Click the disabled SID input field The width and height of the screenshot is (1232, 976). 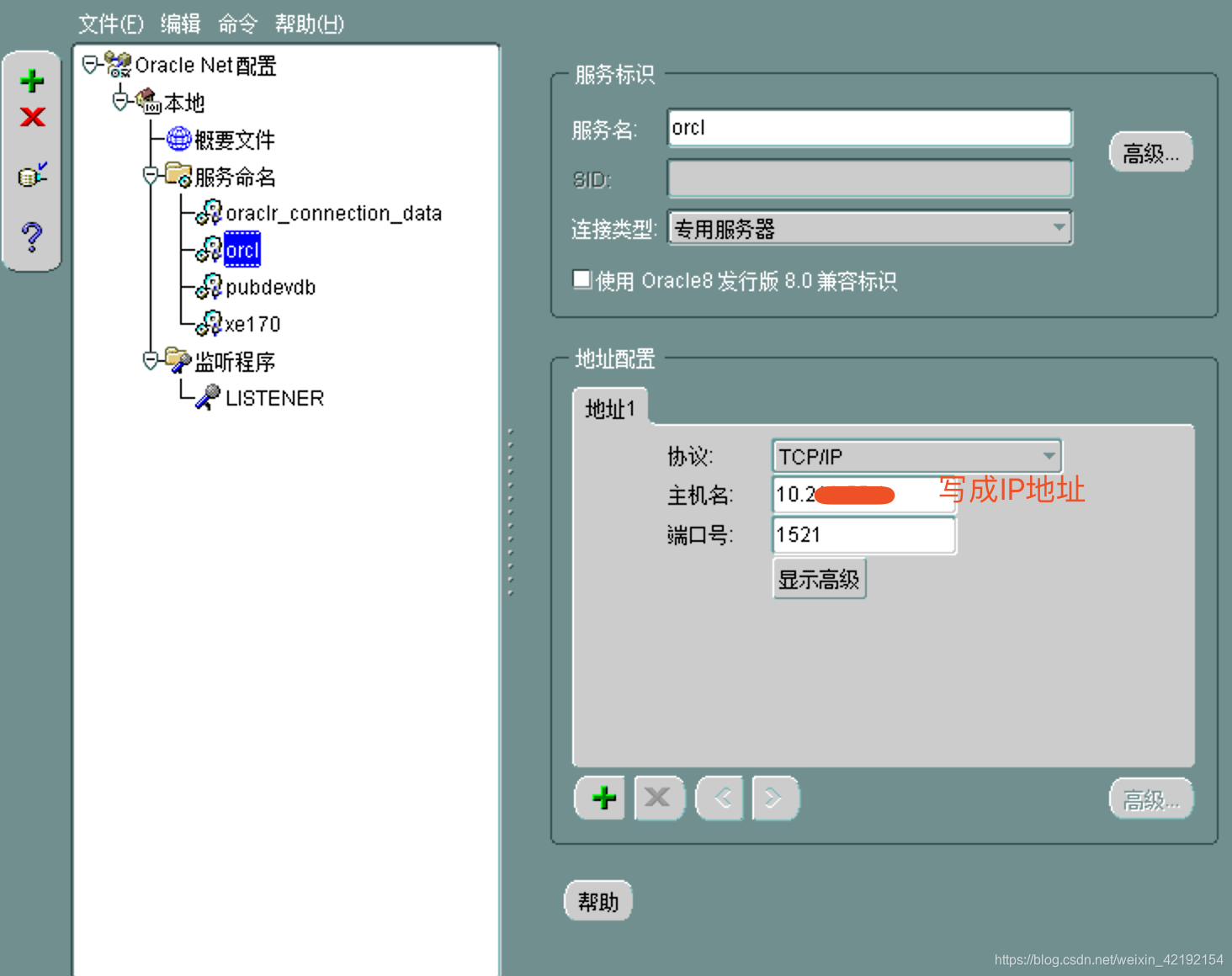[870, 178]
